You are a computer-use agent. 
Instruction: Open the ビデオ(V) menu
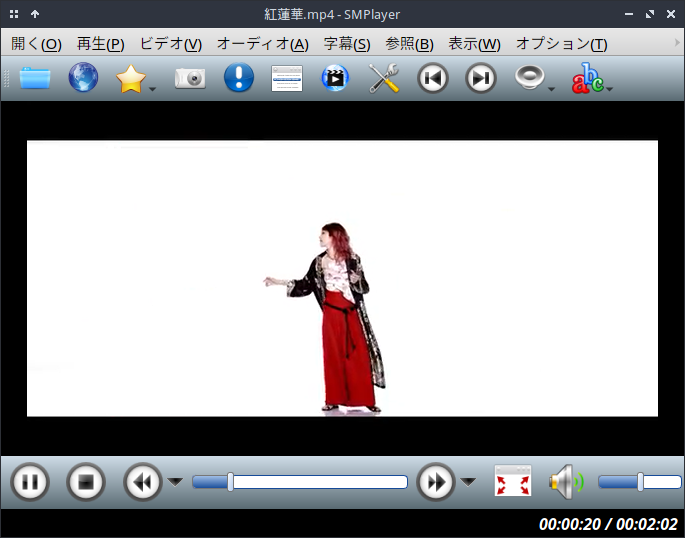point(171,44)
